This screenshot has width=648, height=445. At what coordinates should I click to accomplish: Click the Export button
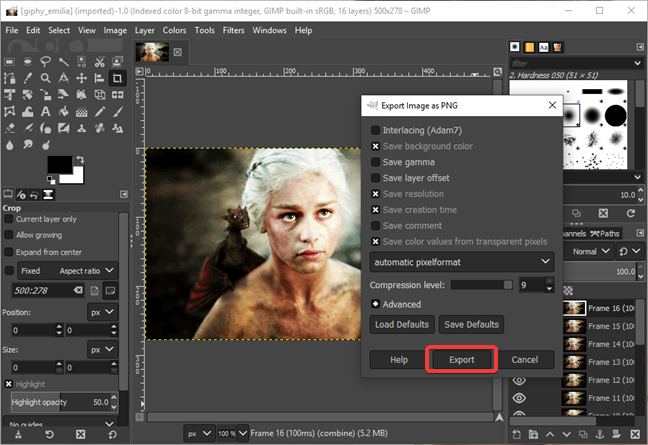[462, 359]
